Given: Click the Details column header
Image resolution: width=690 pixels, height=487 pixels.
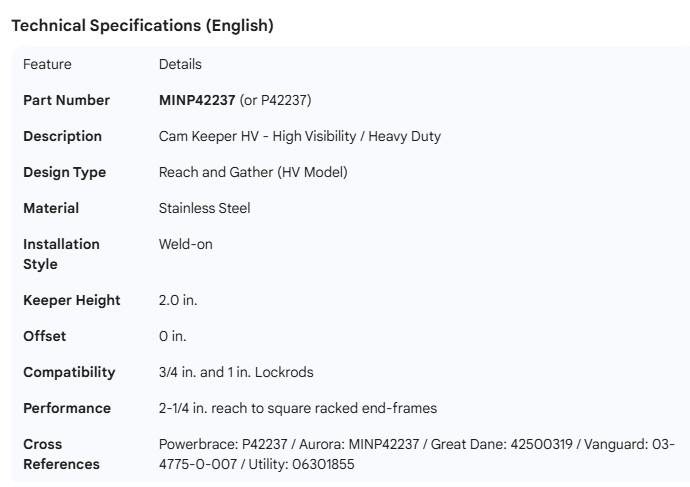Looking at the screenshot, I should coord(180,64).
